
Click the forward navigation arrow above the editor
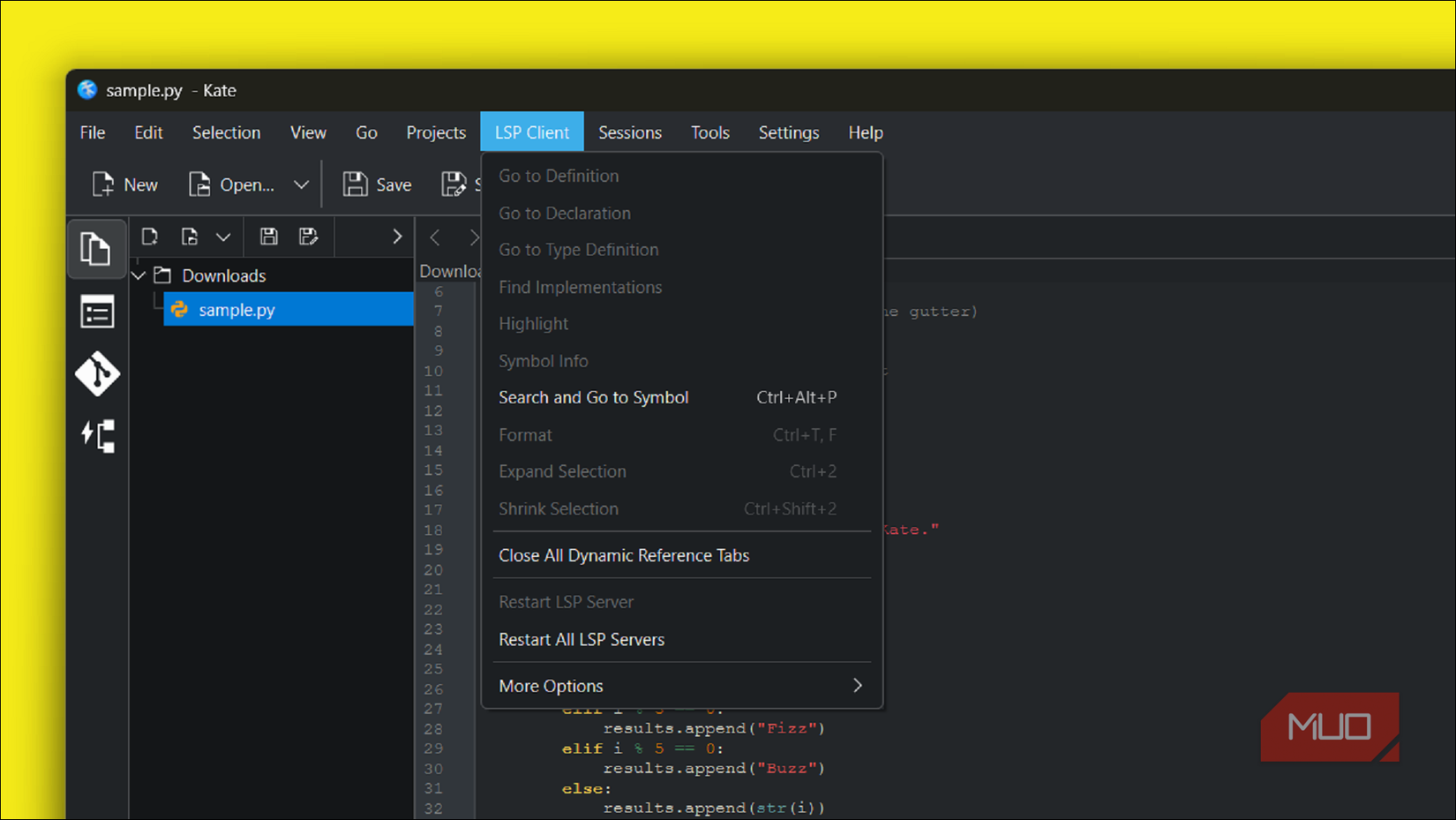(x=475, y=237)
